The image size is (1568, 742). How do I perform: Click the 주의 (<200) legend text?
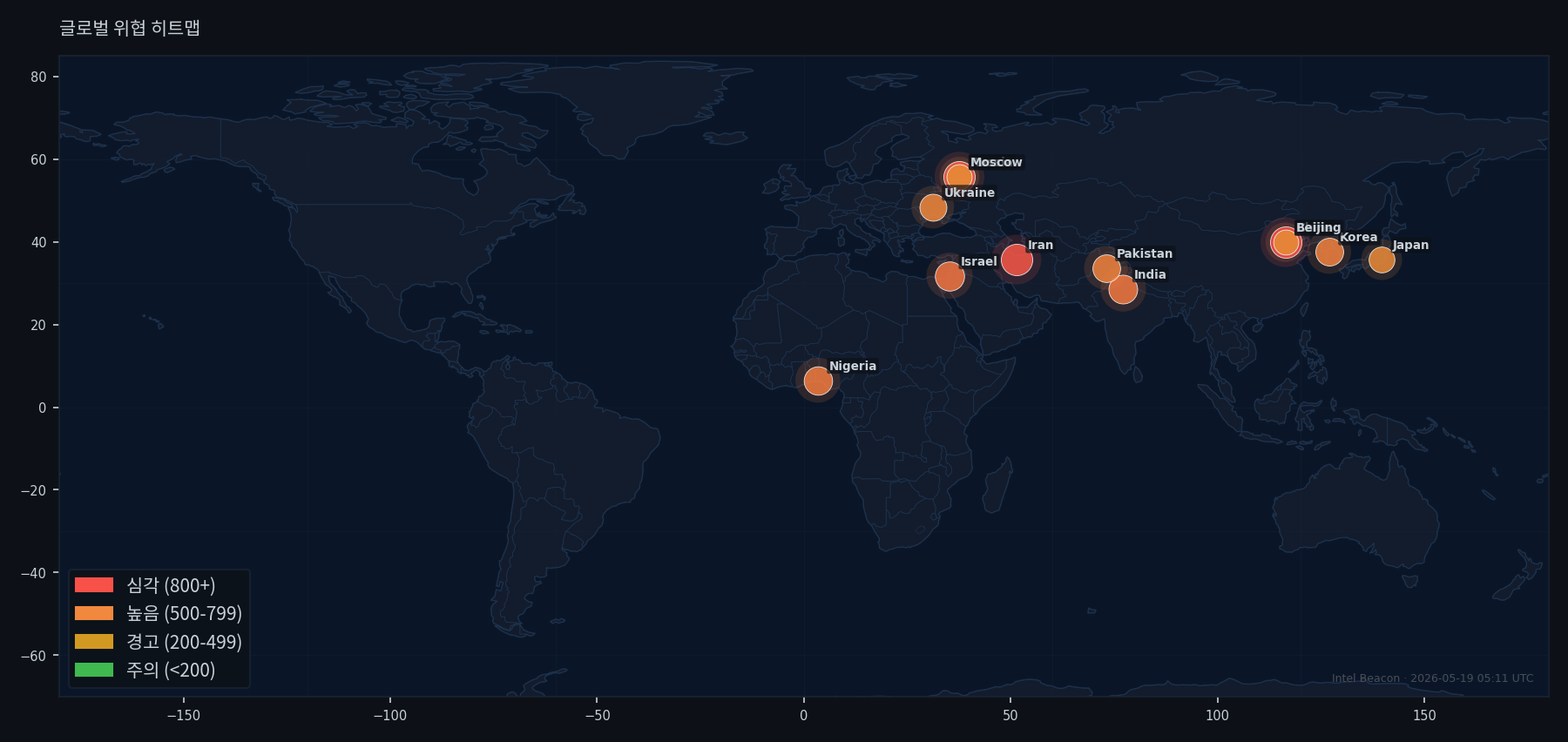coord(171,670)
